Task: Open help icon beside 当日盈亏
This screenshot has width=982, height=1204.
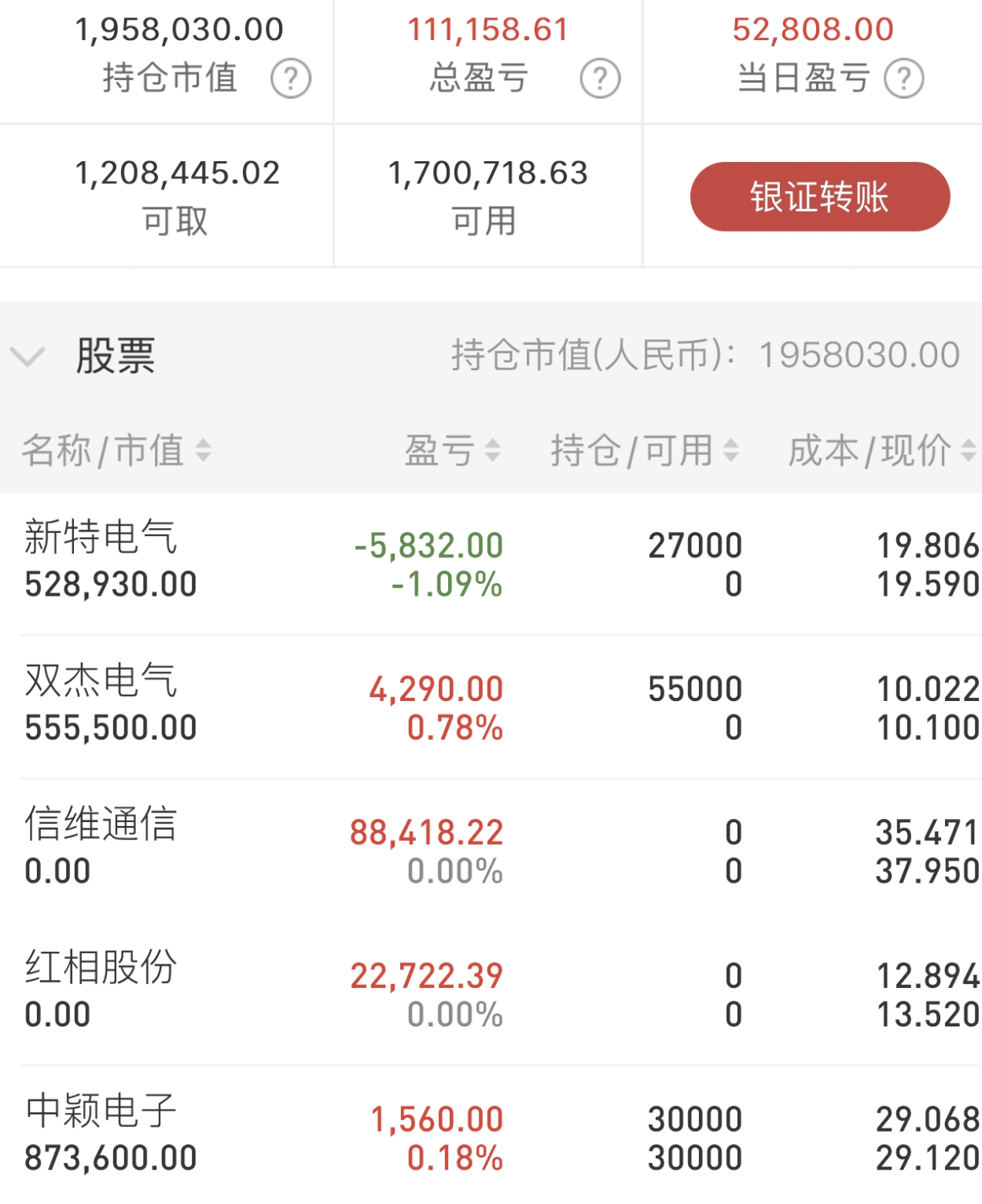Action: click(904, 79)
